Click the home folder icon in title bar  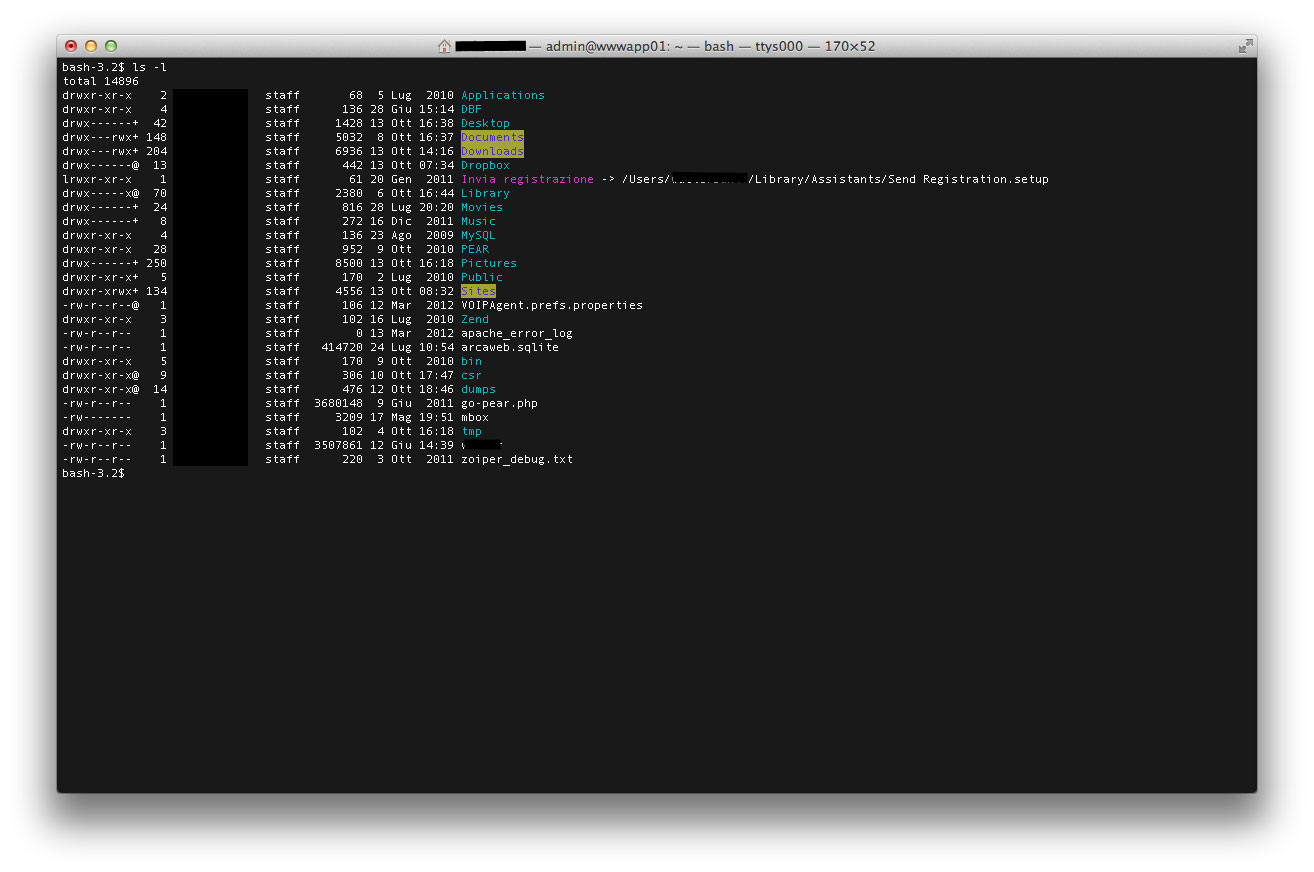[x=445, y=46]
